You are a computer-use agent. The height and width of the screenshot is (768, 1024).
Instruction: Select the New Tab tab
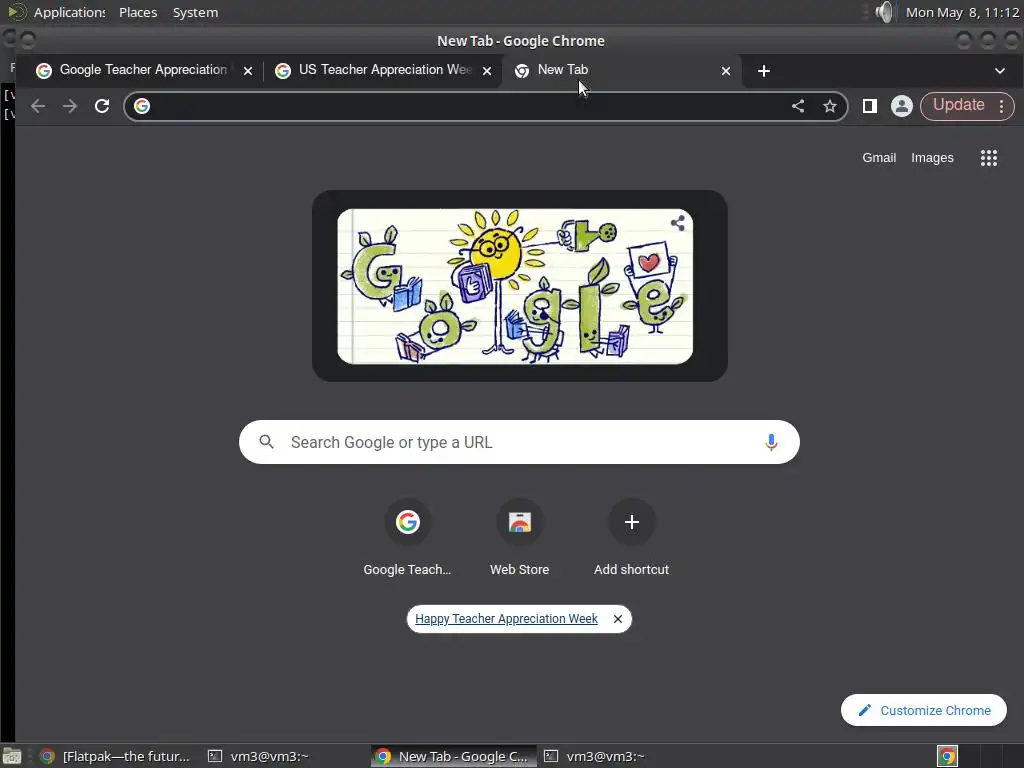[x=623, y=70]
